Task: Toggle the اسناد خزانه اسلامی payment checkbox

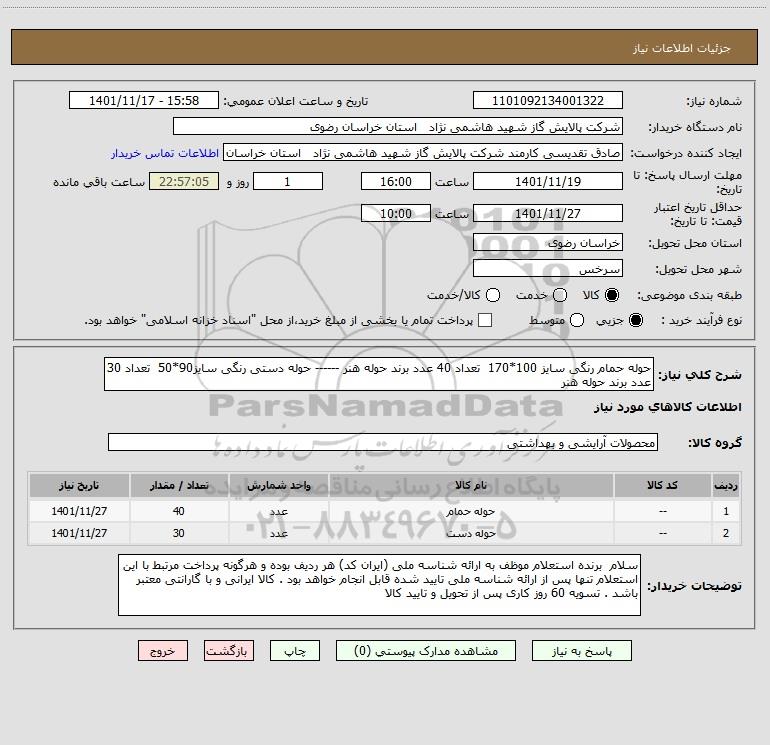Action: click(485, 320)
